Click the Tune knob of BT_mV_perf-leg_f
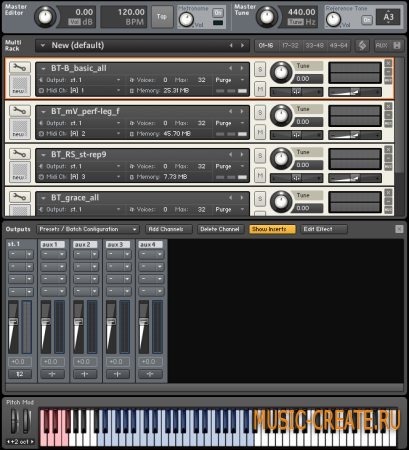Image resolution: width=409 pixels, height=450 pixels. pos(281,115)
